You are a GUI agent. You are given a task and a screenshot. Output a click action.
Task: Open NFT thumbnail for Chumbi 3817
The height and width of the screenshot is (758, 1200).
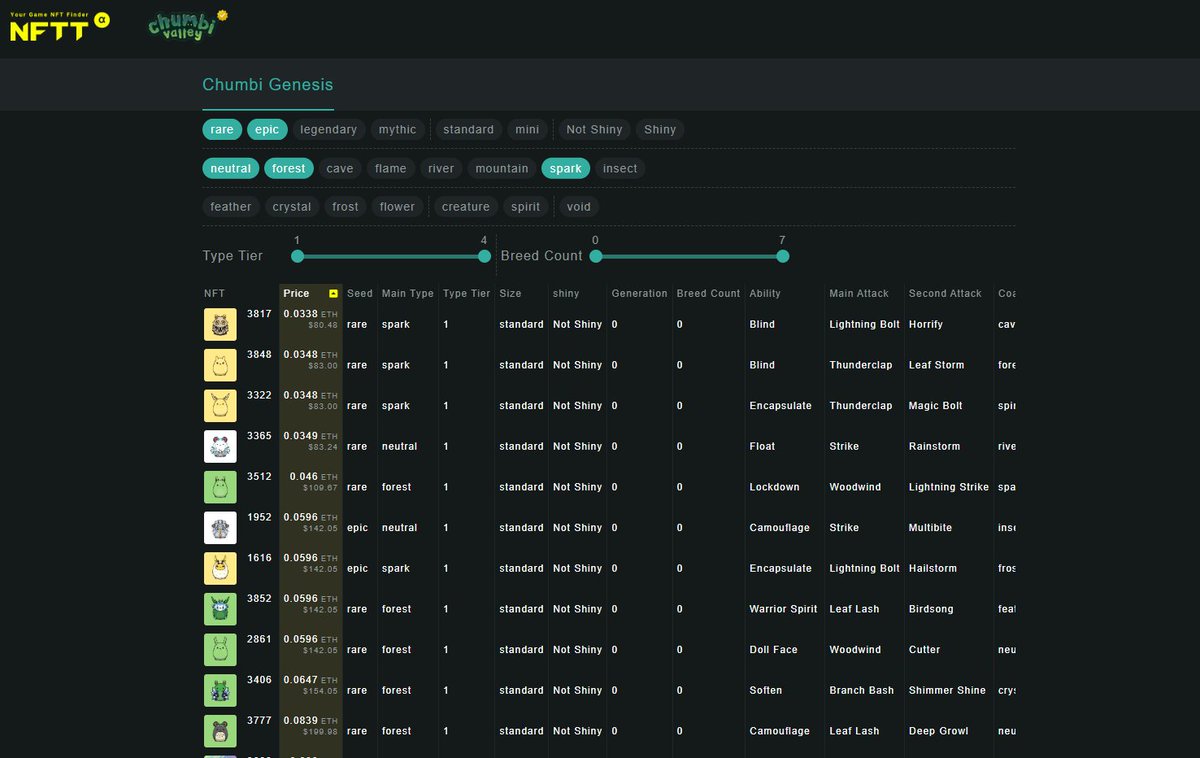pos(220,324)
